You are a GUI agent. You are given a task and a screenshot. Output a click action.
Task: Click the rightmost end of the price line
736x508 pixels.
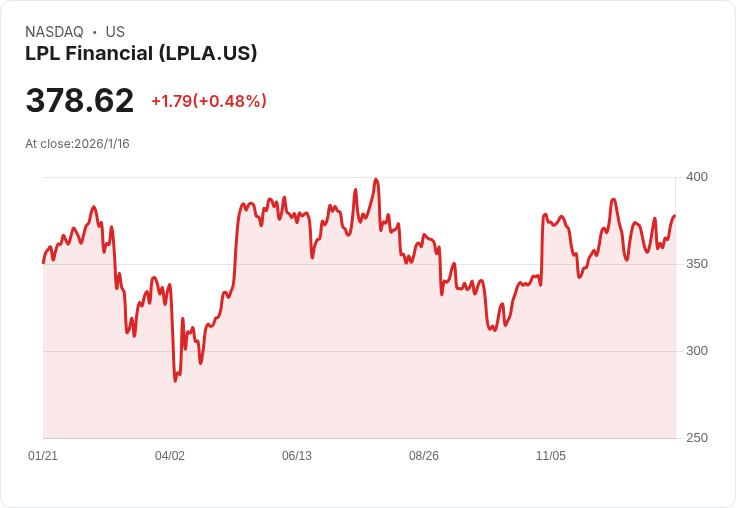675,216
